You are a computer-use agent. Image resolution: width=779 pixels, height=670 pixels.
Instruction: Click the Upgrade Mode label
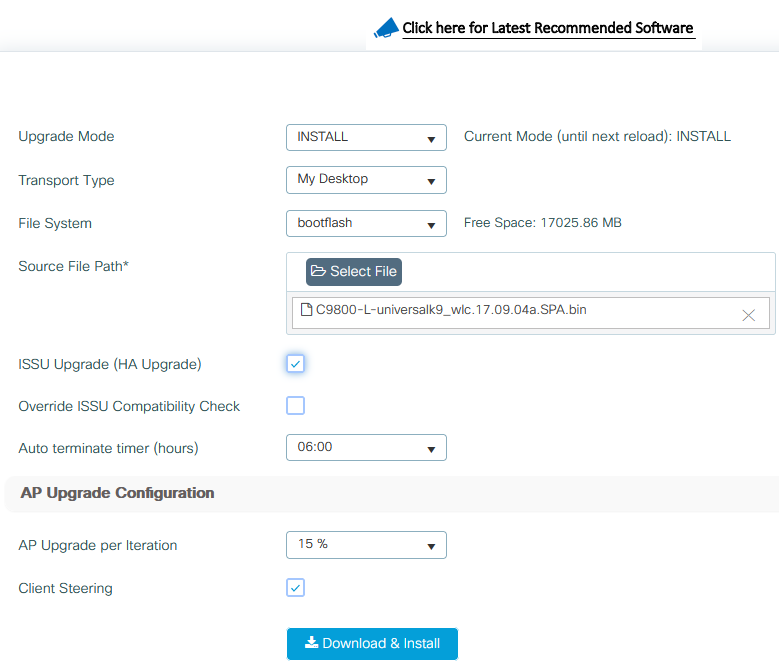pyautogui.click(x=66, y=137)
